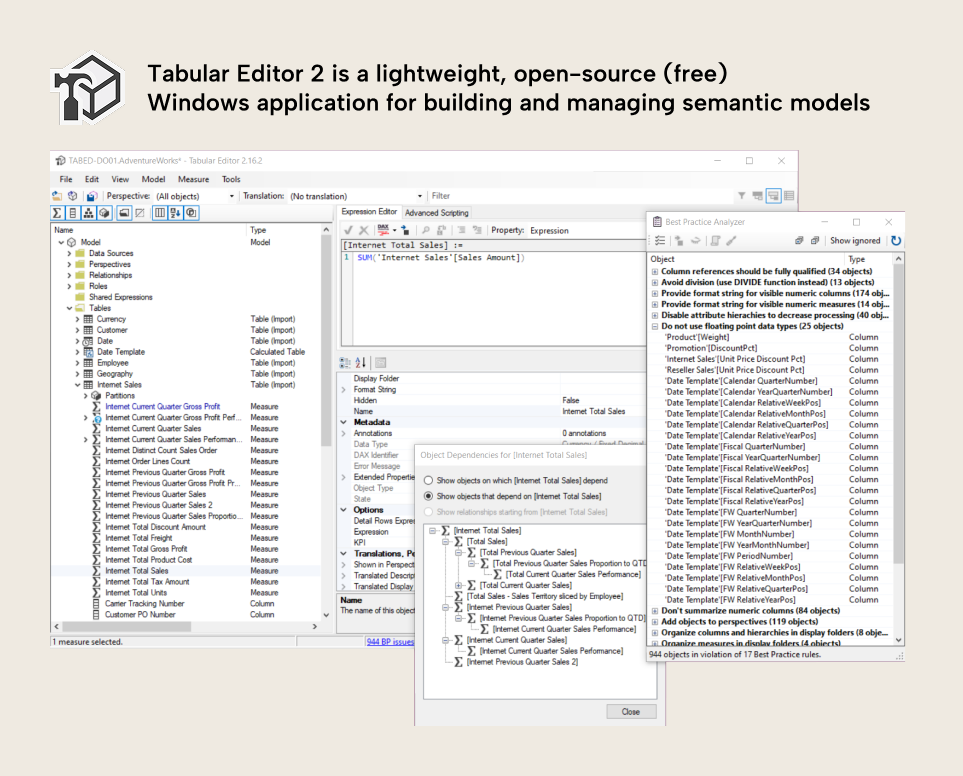Click the DAX formatter icon in Expression Editor
Viewport: 963px width, 776px height.
[381, 231]
